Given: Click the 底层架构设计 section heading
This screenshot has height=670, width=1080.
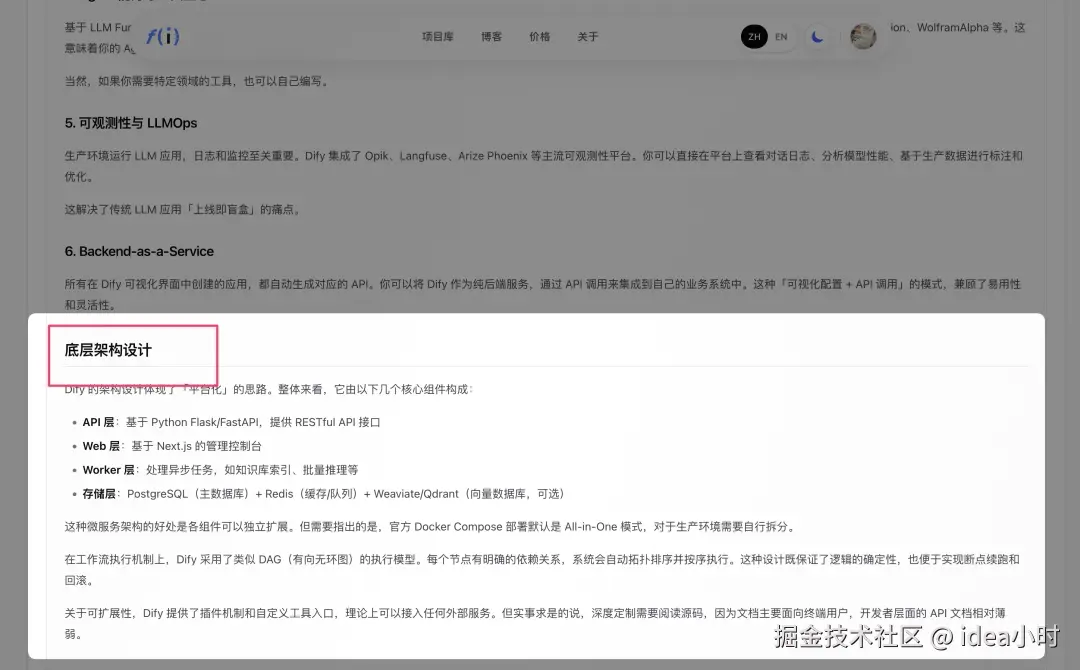Looking at the screenshot, I should click(108, 350).
